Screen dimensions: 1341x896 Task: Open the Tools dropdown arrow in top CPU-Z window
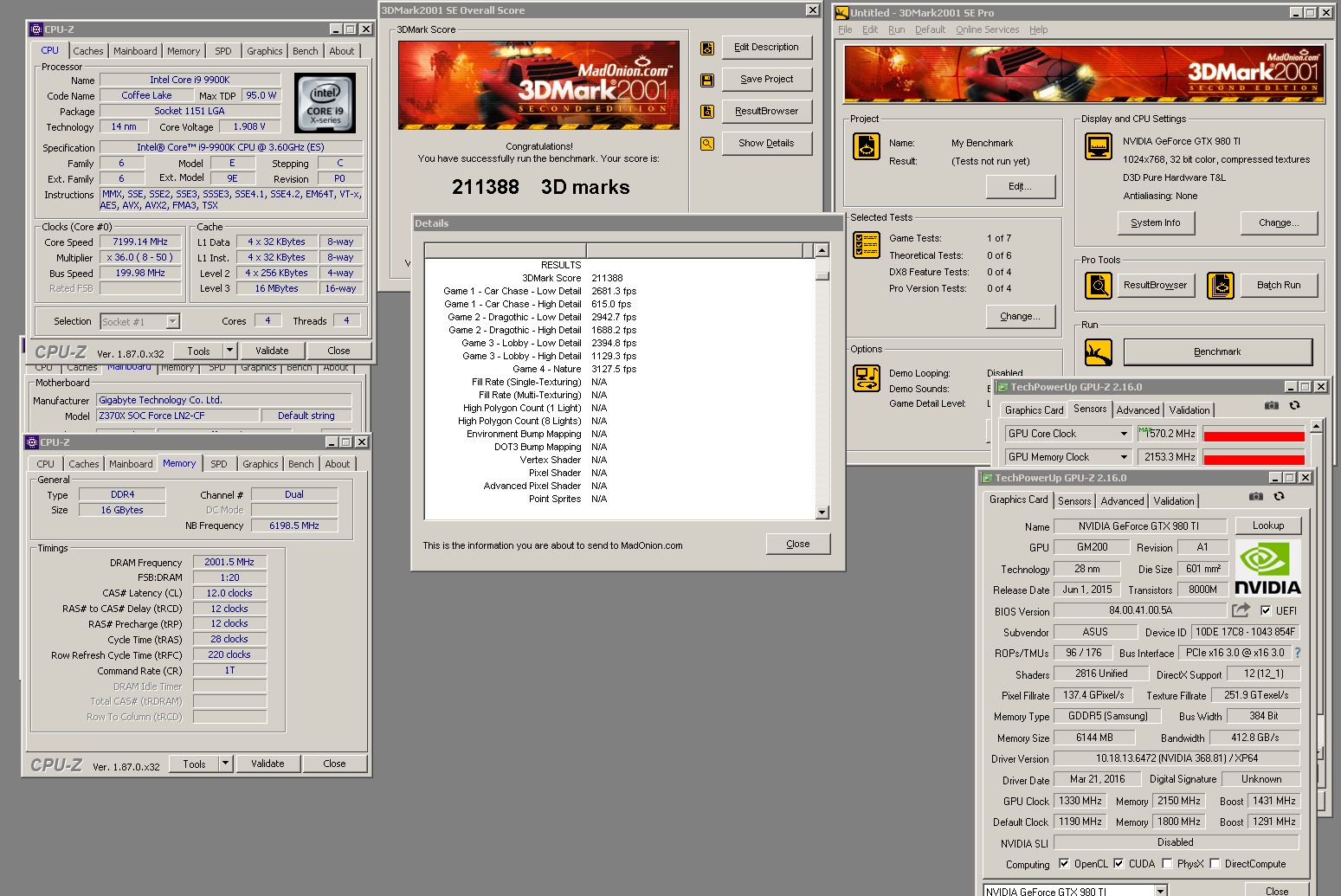coord(229,351)
